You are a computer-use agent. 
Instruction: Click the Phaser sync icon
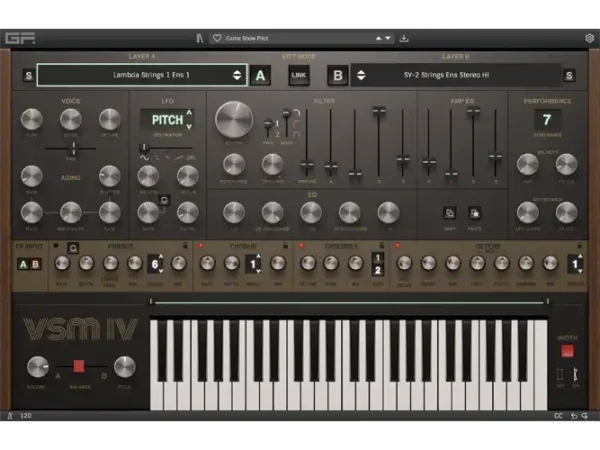[x=73, y=248]
